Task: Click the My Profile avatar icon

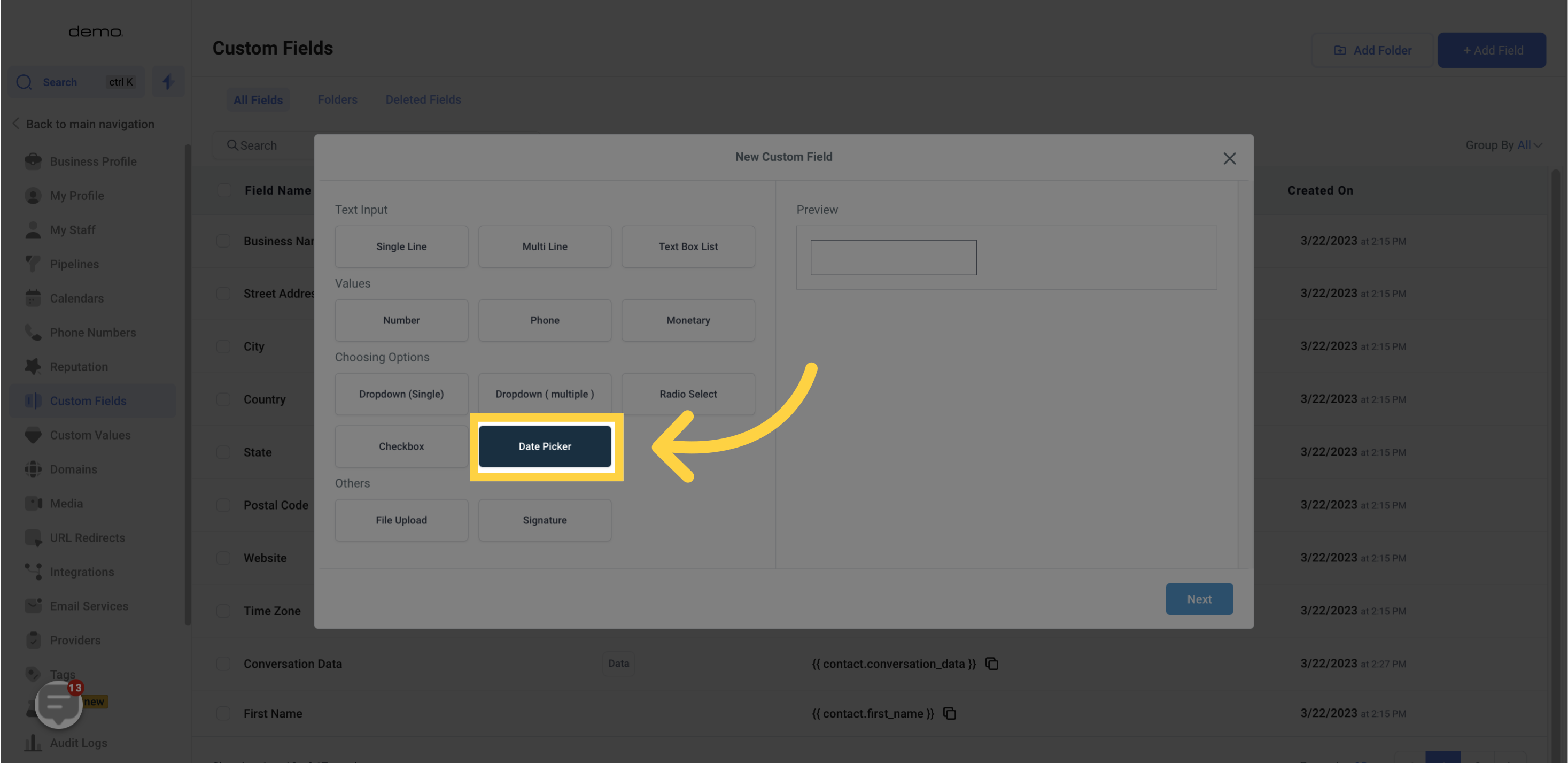Action: coord(33,196)
